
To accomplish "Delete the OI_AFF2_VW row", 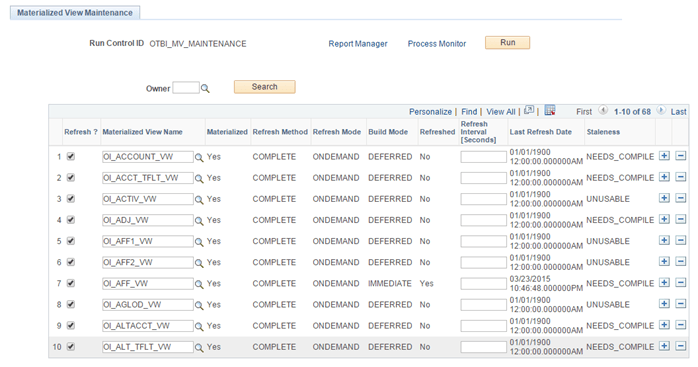I will click(681, 261).
